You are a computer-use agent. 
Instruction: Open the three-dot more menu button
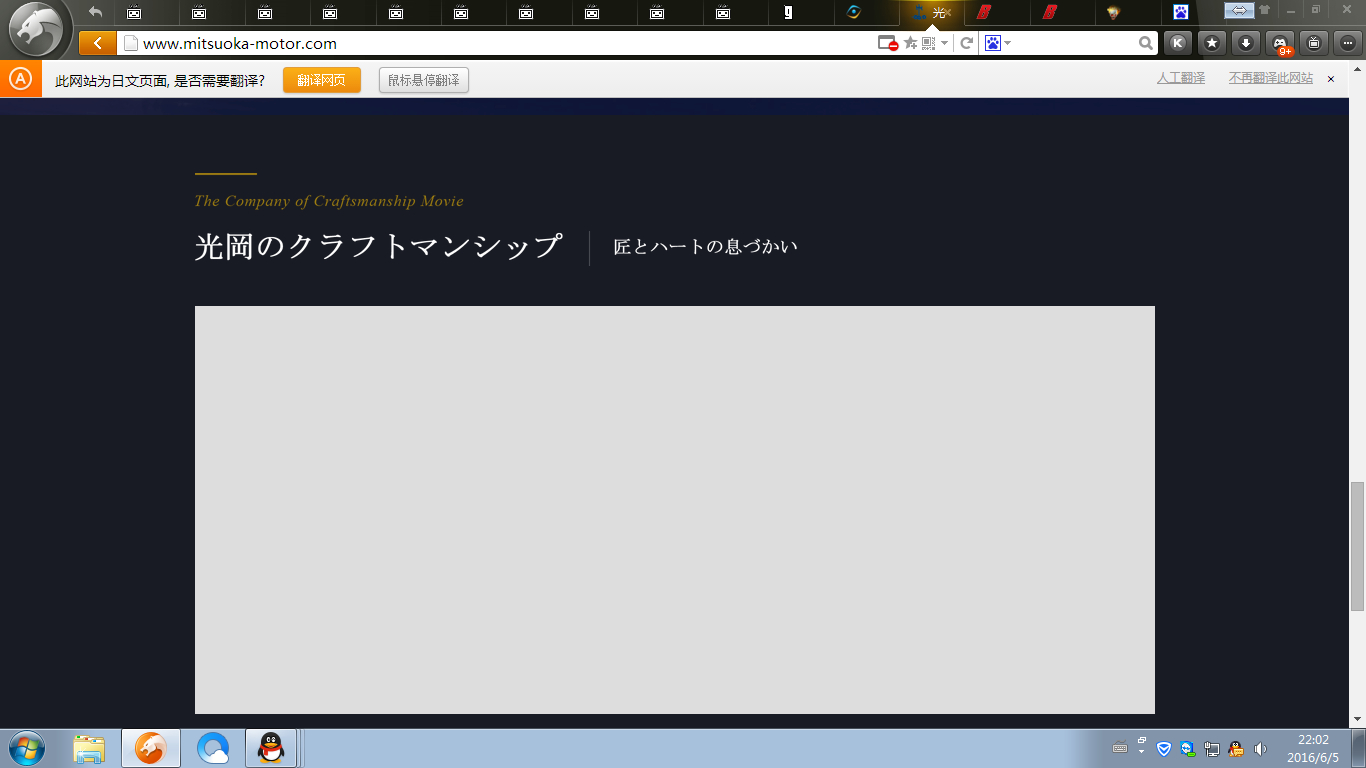(1348, 43)
